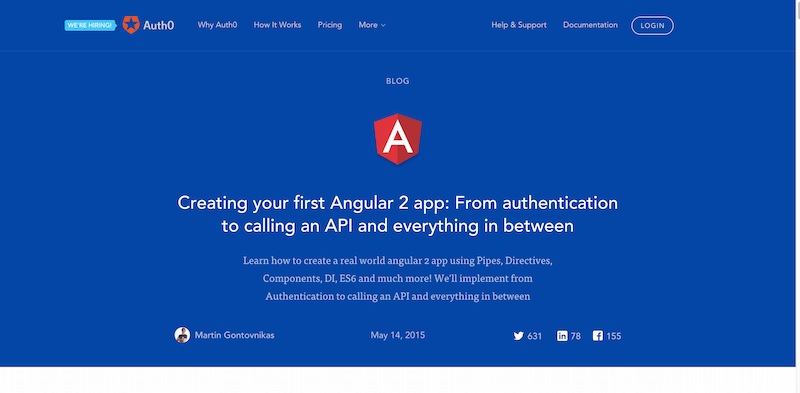
Task: Go to How It Works page
Action: click(277, 25)
